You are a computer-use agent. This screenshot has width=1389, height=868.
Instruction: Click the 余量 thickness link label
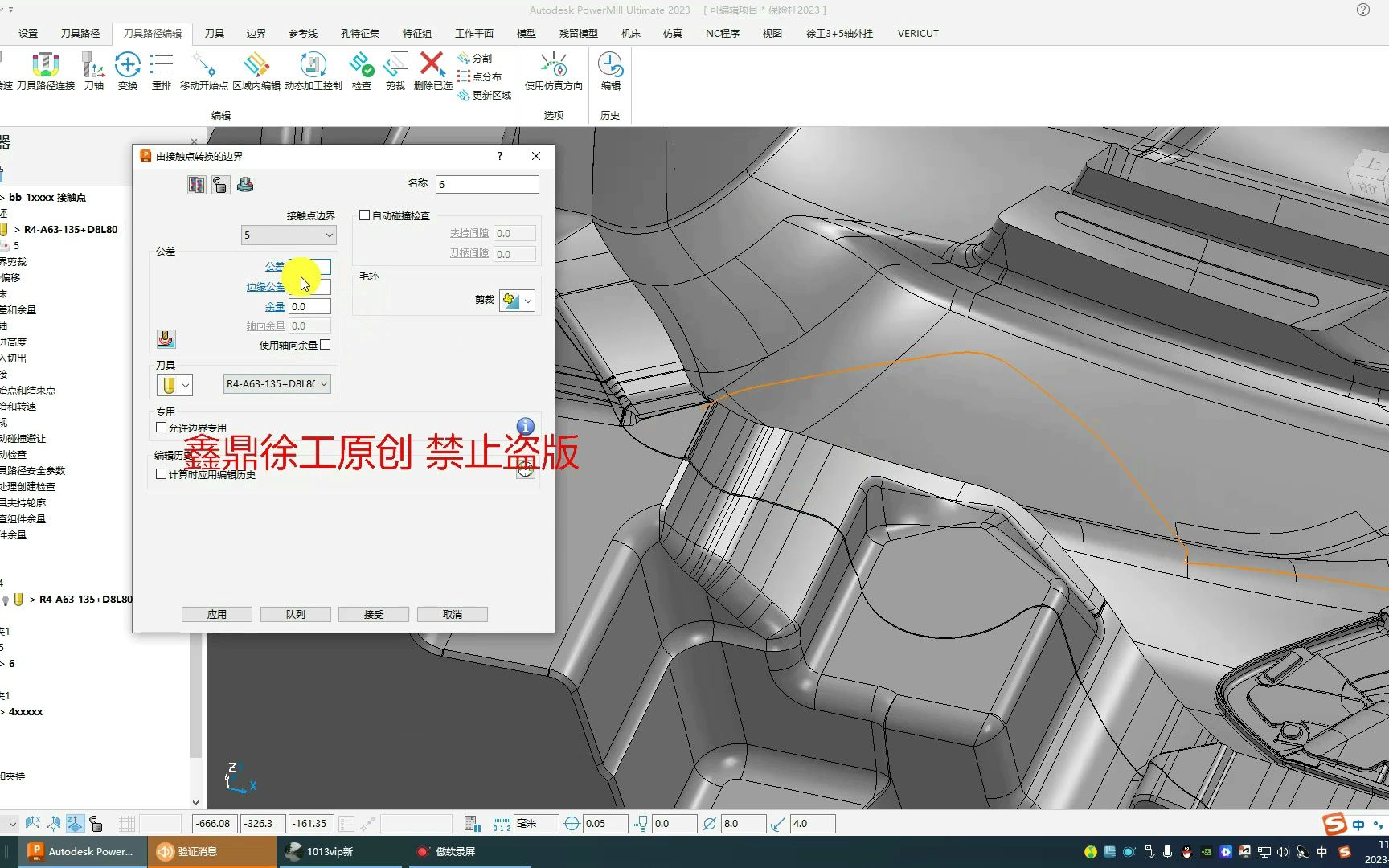click(x=275, y=306)
